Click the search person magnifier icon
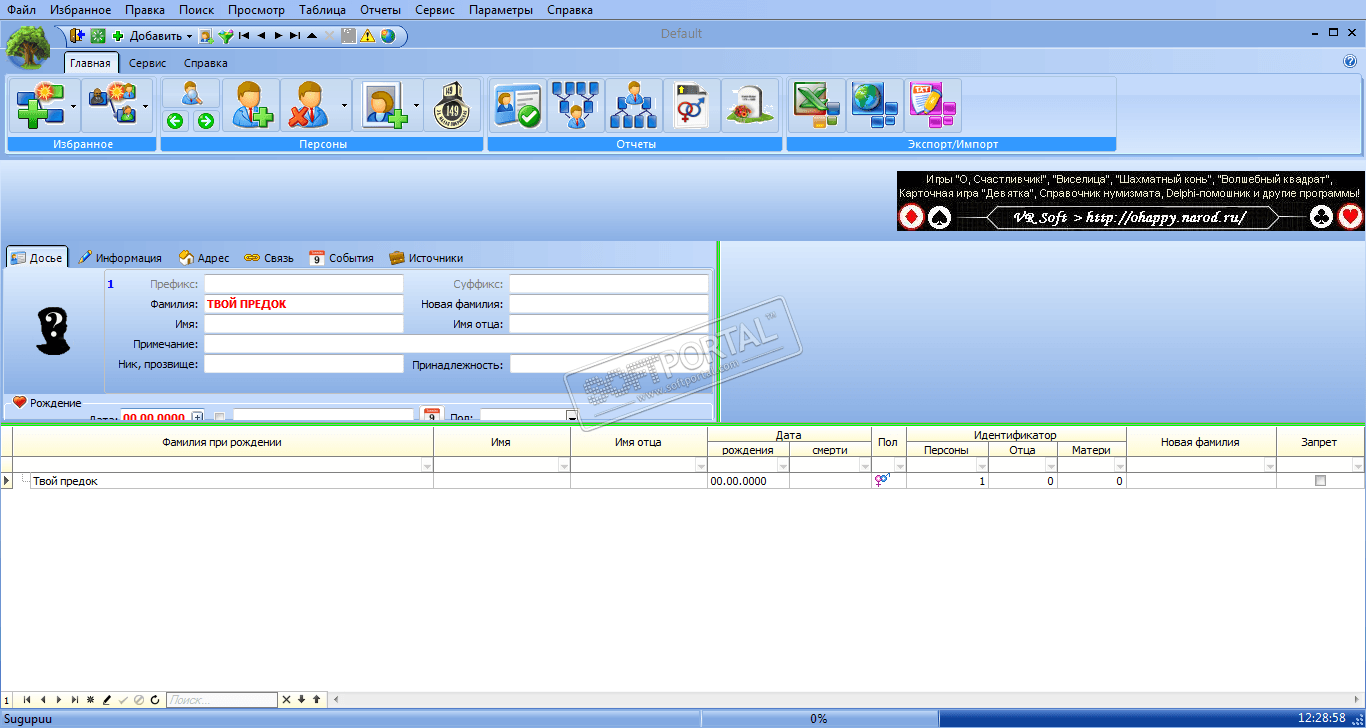Image resolution: width=1366 pixels, height=728 pixels. (x=191, y=94)
